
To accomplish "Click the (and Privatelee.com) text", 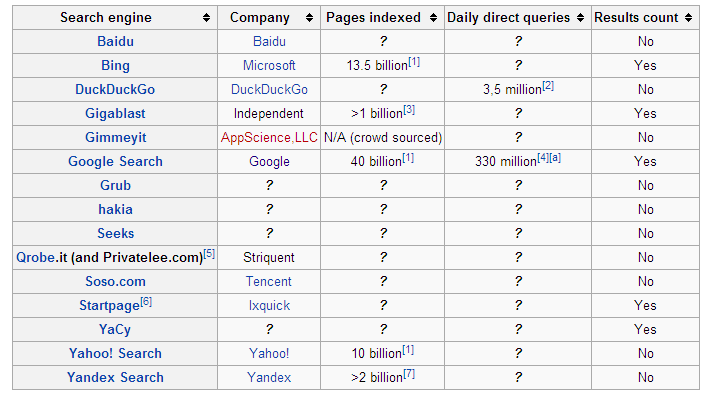I will click(137, 258).
